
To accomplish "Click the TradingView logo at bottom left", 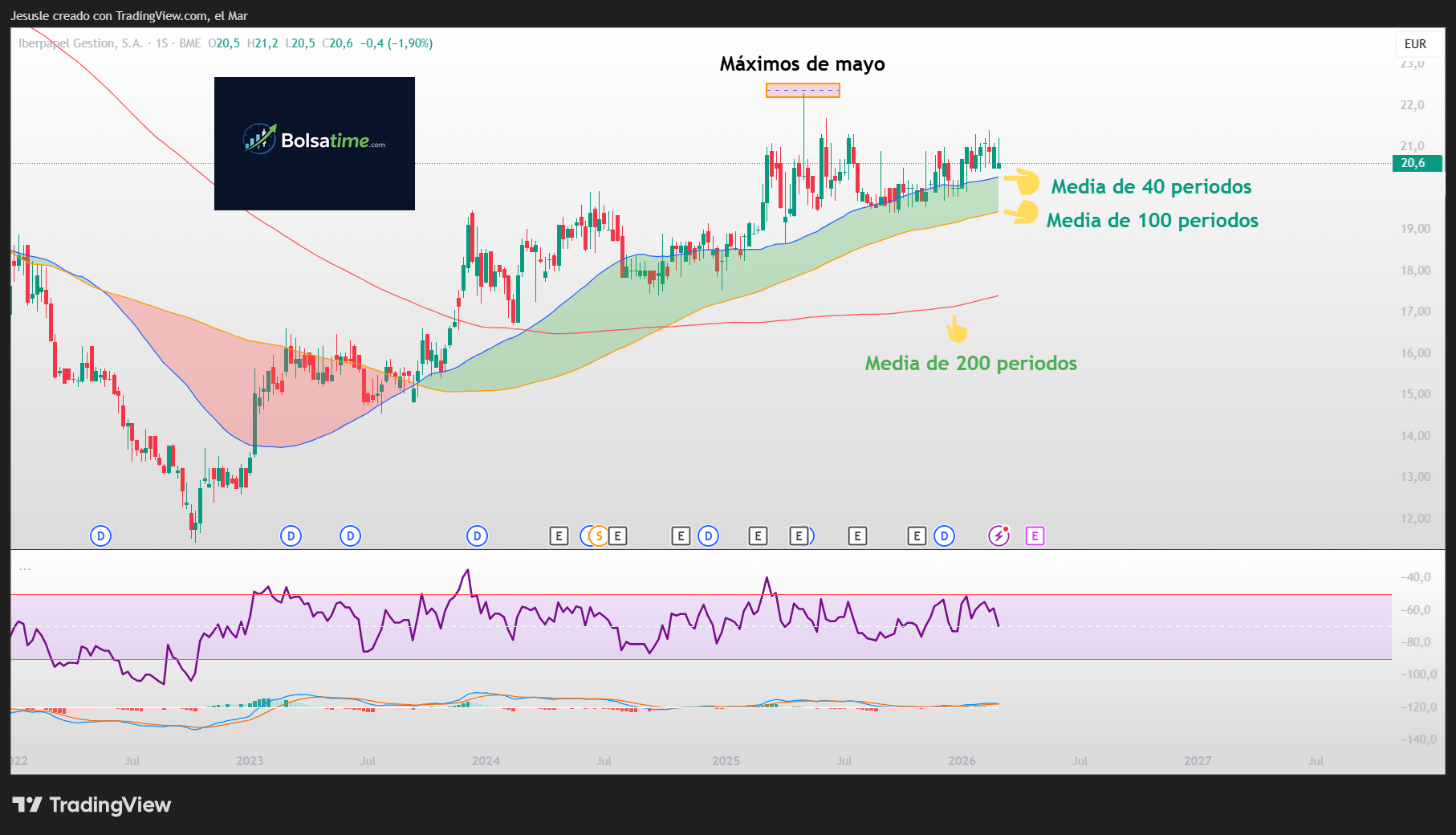I will click(92, 804).
